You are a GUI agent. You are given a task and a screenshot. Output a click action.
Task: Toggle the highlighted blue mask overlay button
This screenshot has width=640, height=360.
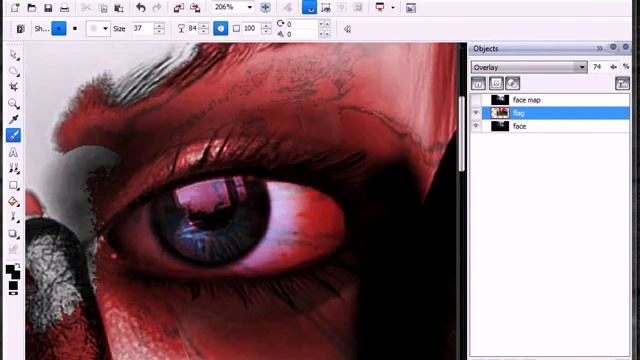click(x=309, y=7)
